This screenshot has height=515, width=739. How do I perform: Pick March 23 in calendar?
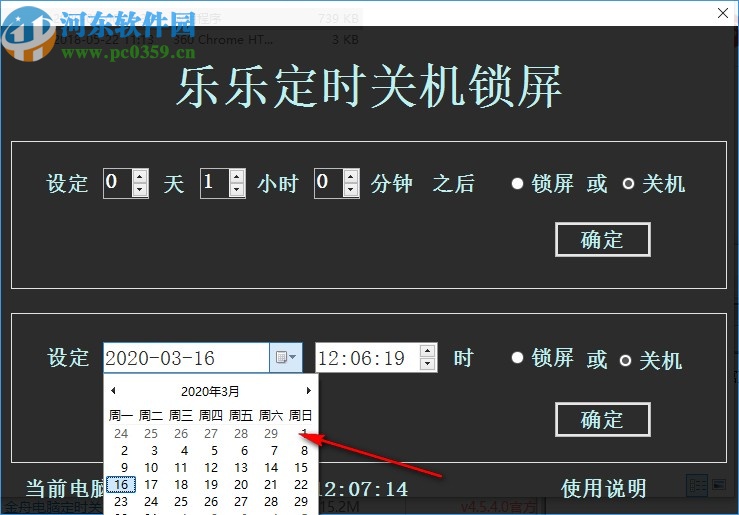pos(121,501)
